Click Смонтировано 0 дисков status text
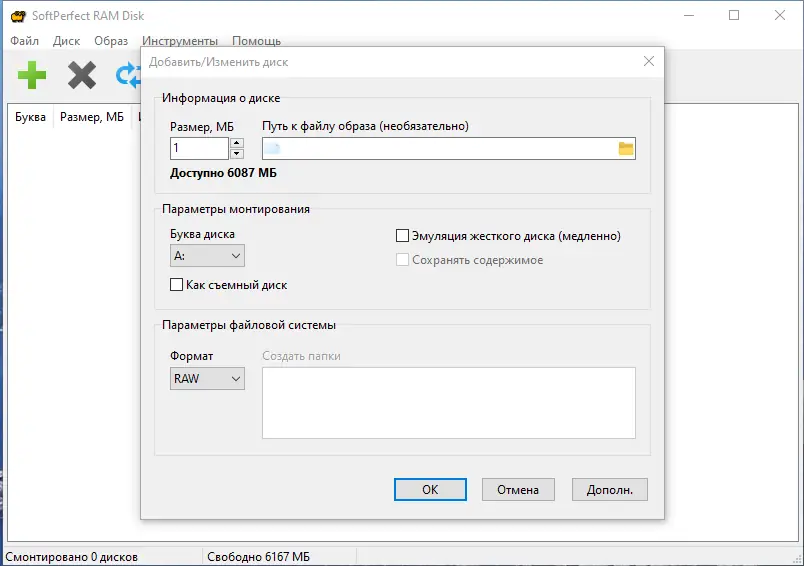 (71, 557)
